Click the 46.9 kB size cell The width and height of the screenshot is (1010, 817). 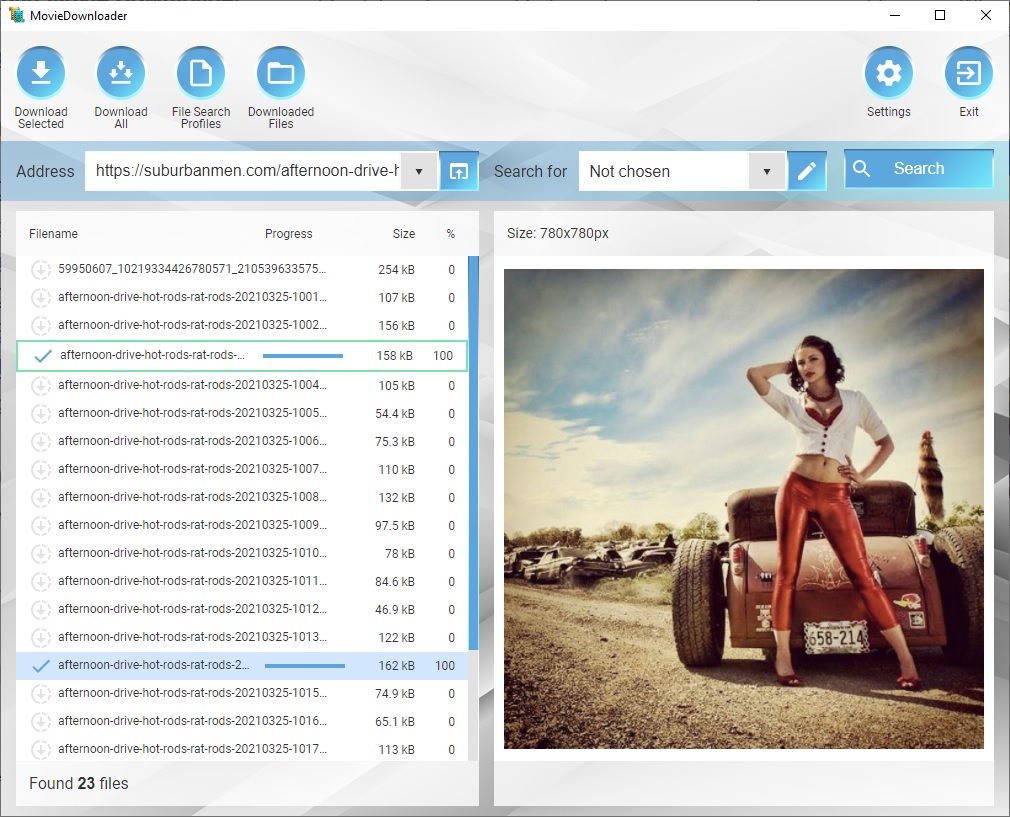395,610
